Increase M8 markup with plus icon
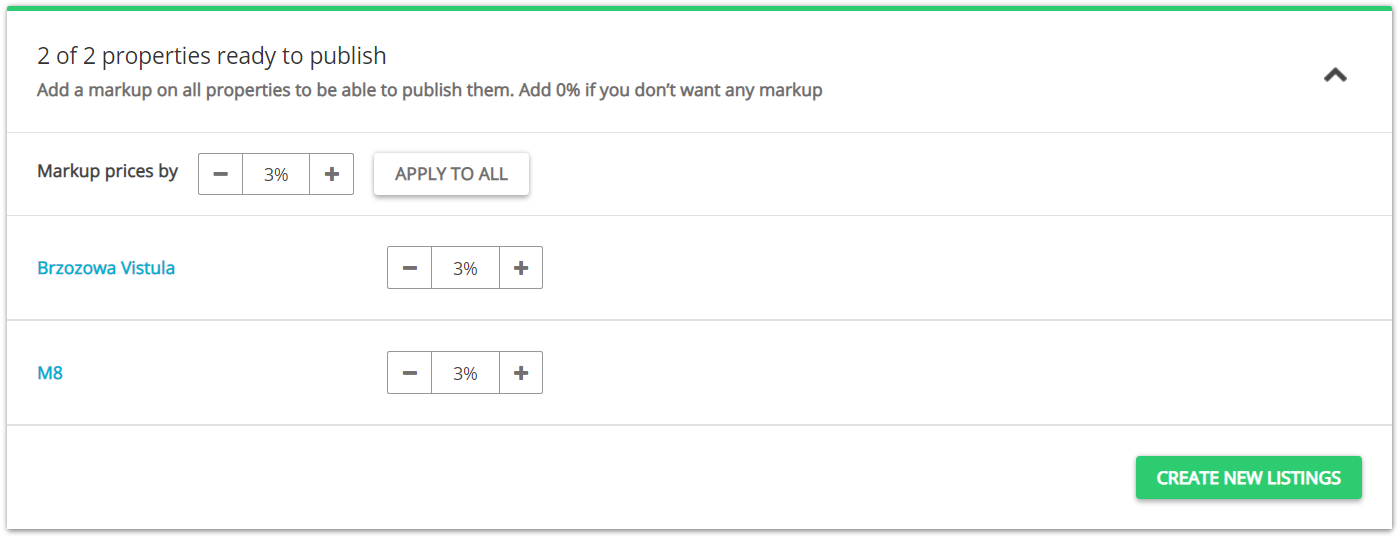 click(521, 373)
